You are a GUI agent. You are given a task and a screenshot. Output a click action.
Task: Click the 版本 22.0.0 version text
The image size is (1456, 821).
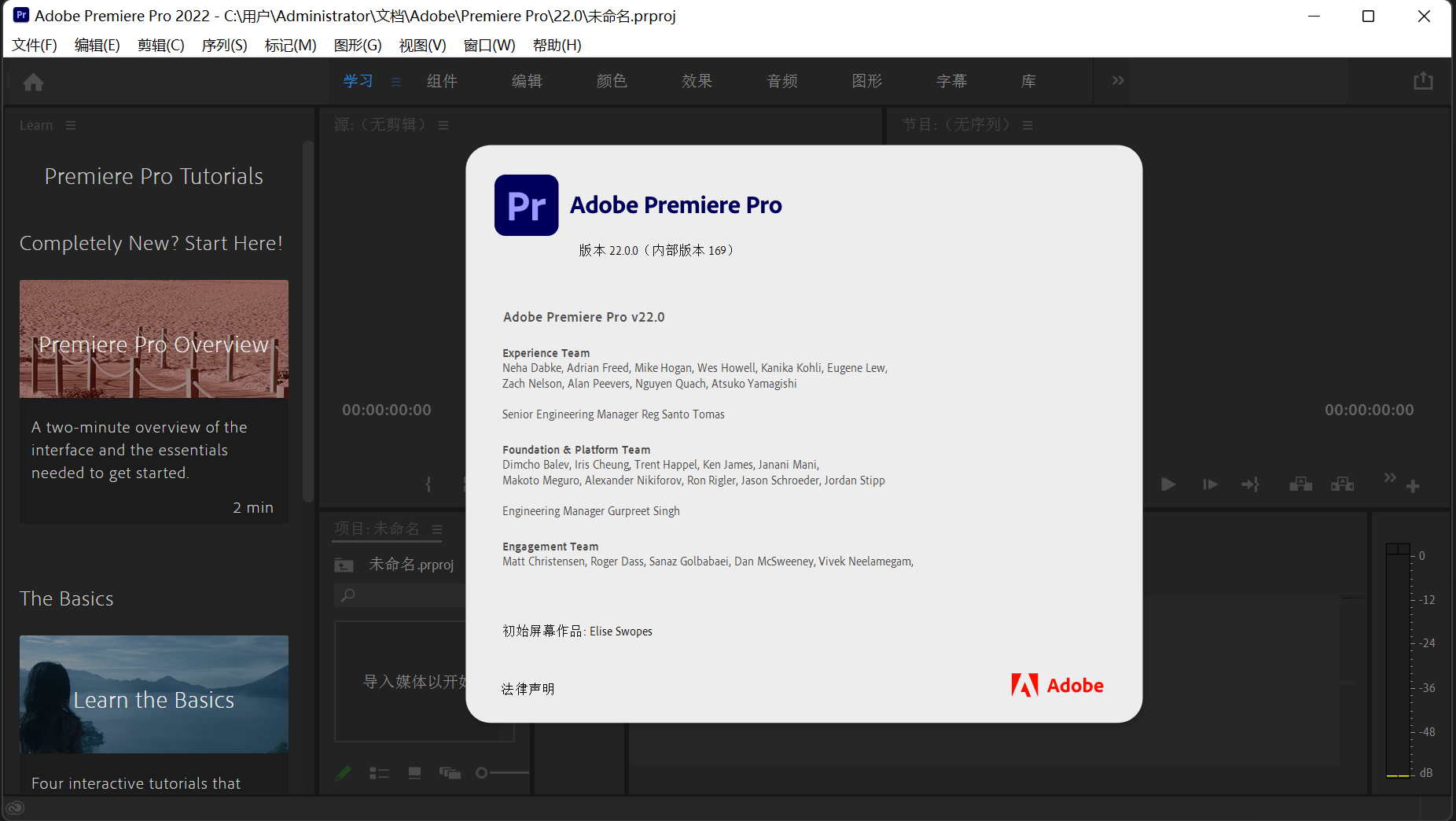pos(656,250)
